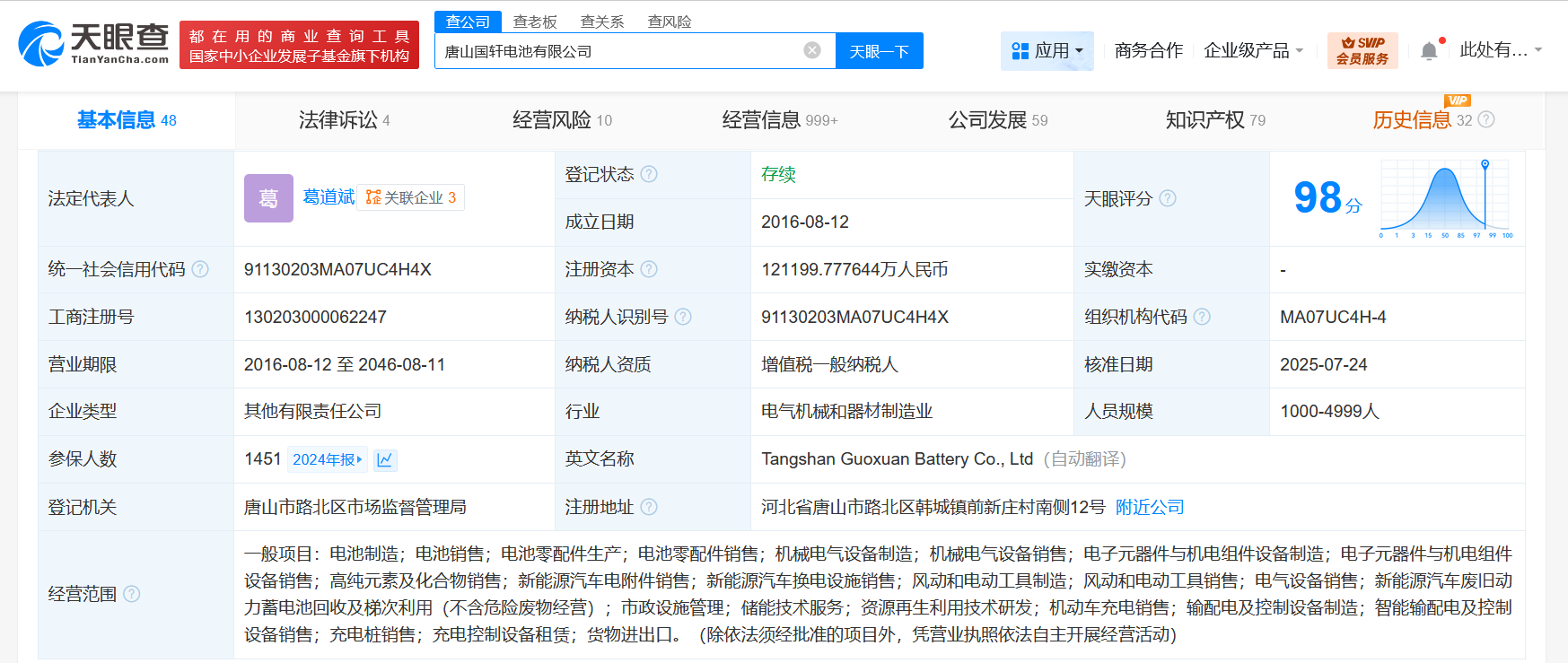Click taxpayer qualification 增值税一般纳税人
The width and height of the screenshot is (1568, 663).
829,365
